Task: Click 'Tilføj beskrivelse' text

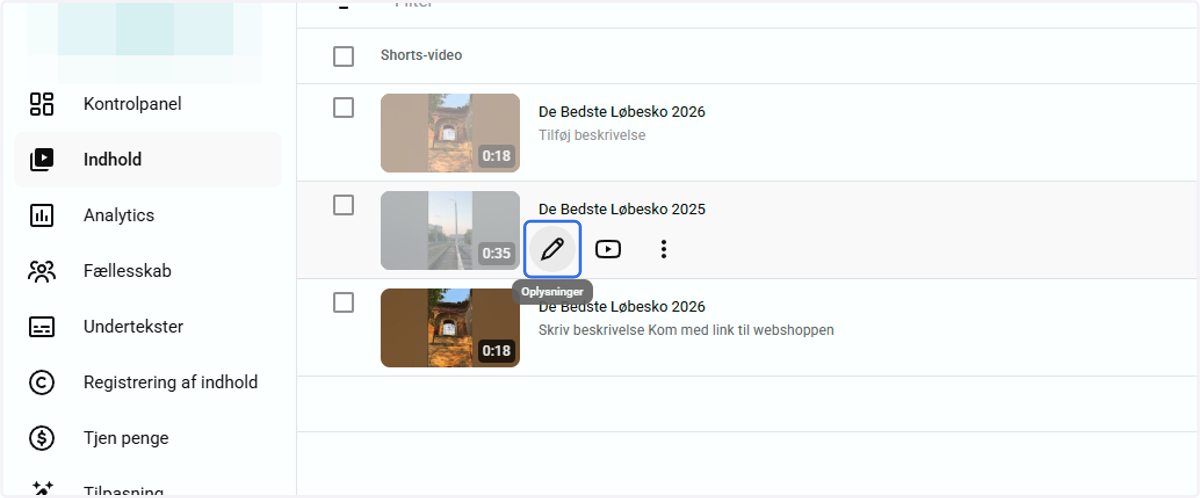Action: [x=592, y=135]
